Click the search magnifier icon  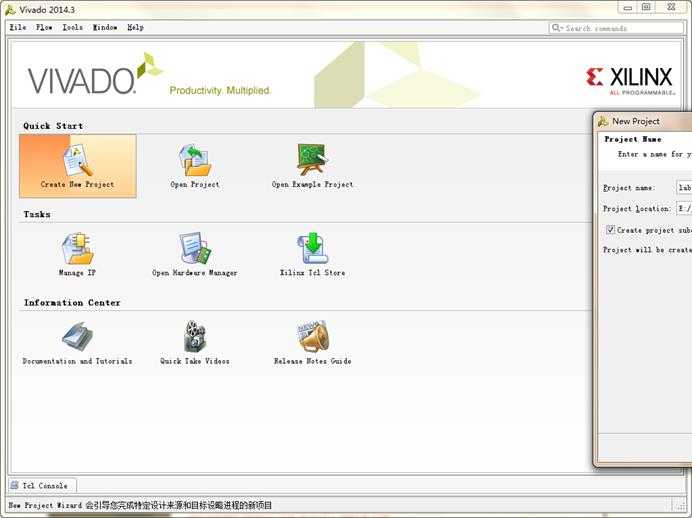coord(557,28)
